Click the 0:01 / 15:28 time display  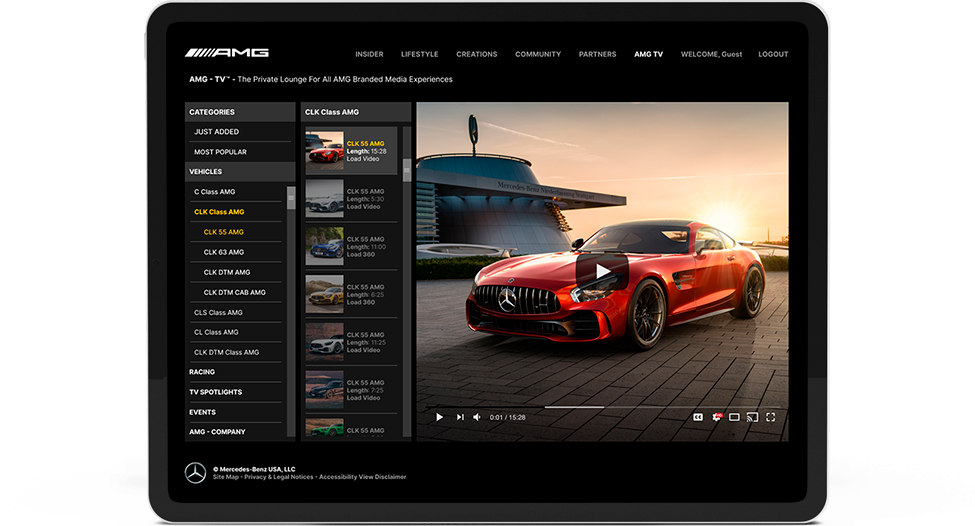coord(507,417)
